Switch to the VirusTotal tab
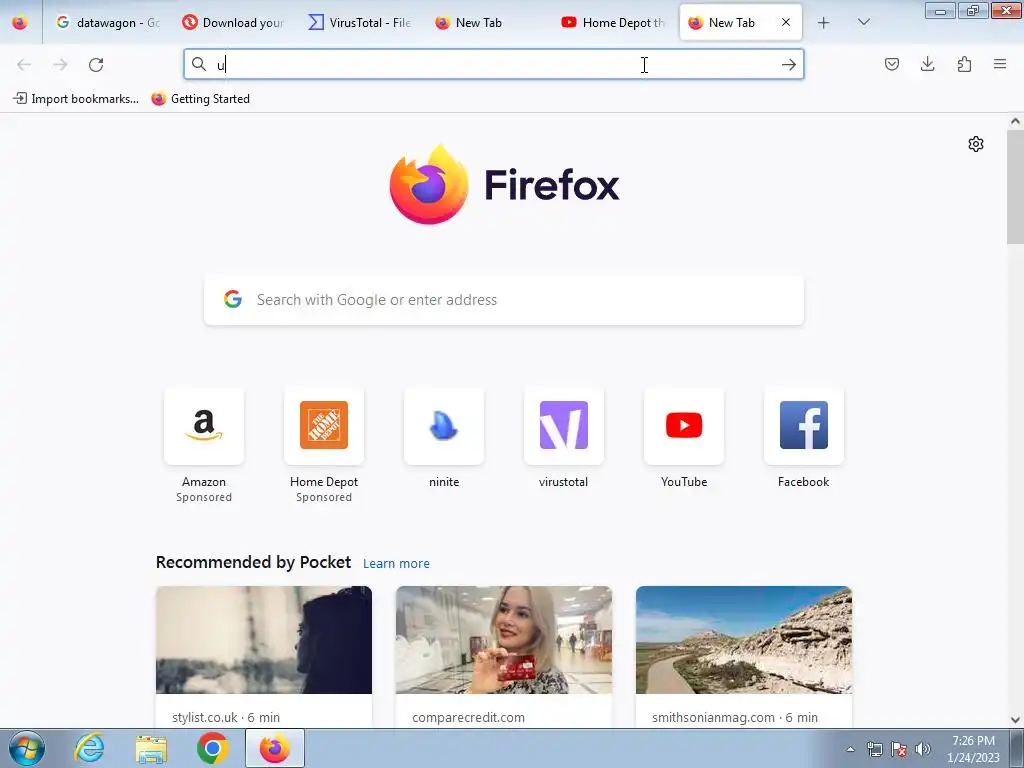 (361, 23)
